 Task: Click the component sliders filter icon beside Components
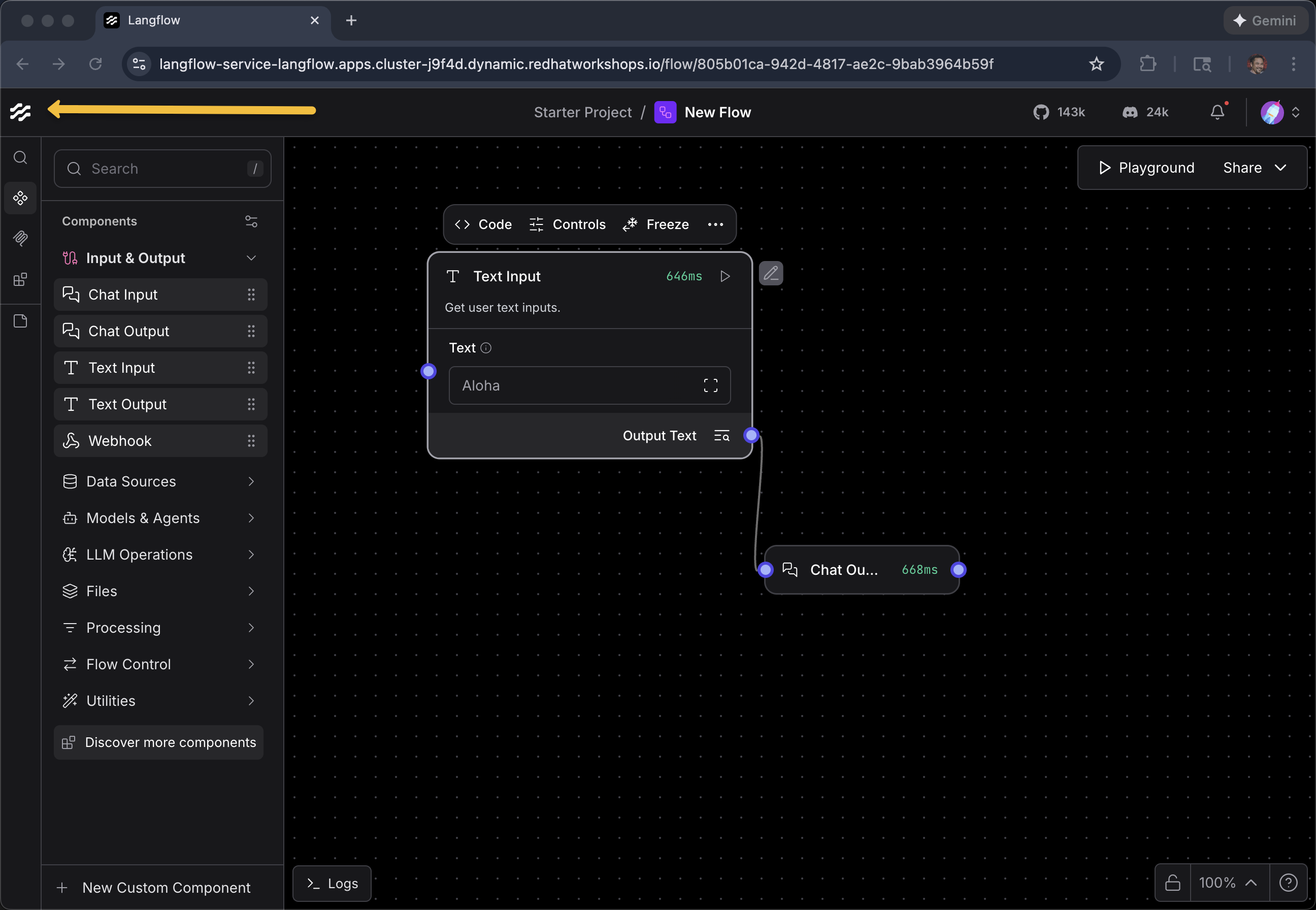[251, 221]
